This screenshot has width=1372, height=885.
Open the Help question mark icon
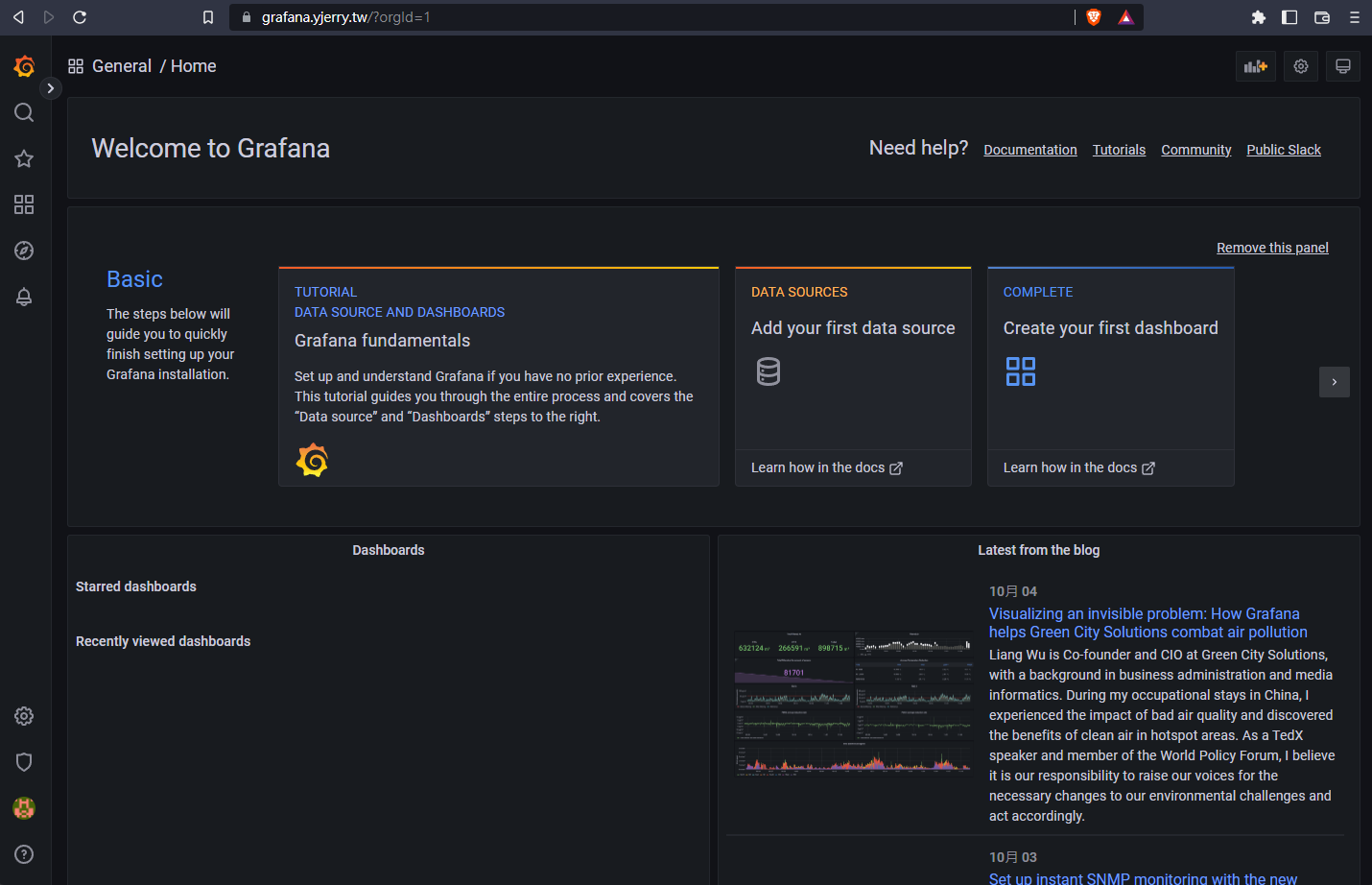coord(24,854)
